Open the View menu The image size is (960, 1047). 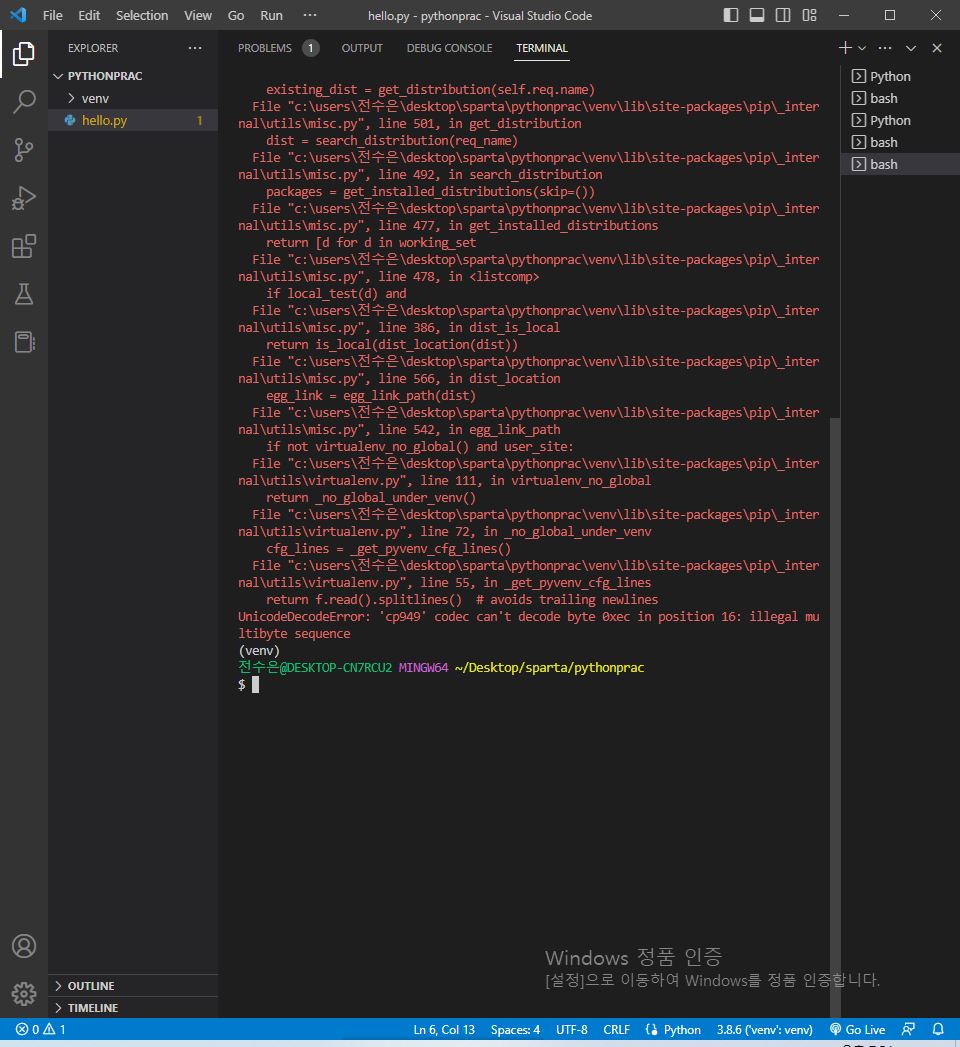coord(198,15)
